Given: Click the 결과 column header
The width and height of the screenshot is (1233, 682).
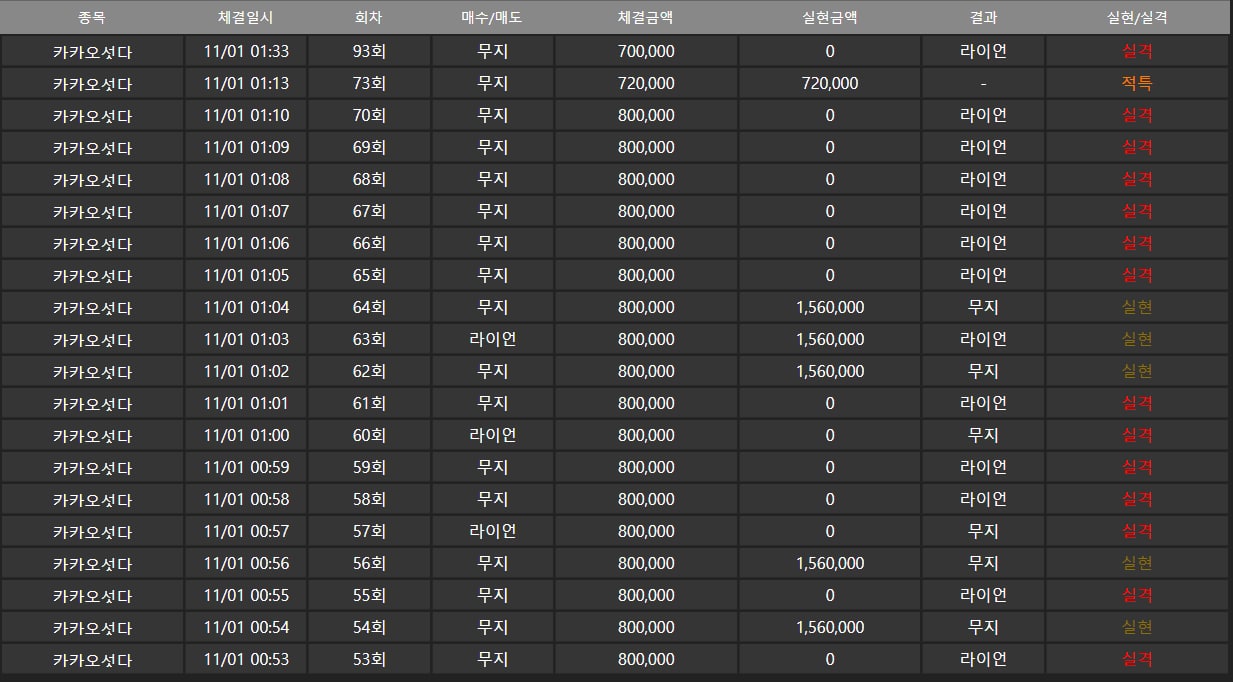Looking at the screenshot, I should (x=983, y=17).
